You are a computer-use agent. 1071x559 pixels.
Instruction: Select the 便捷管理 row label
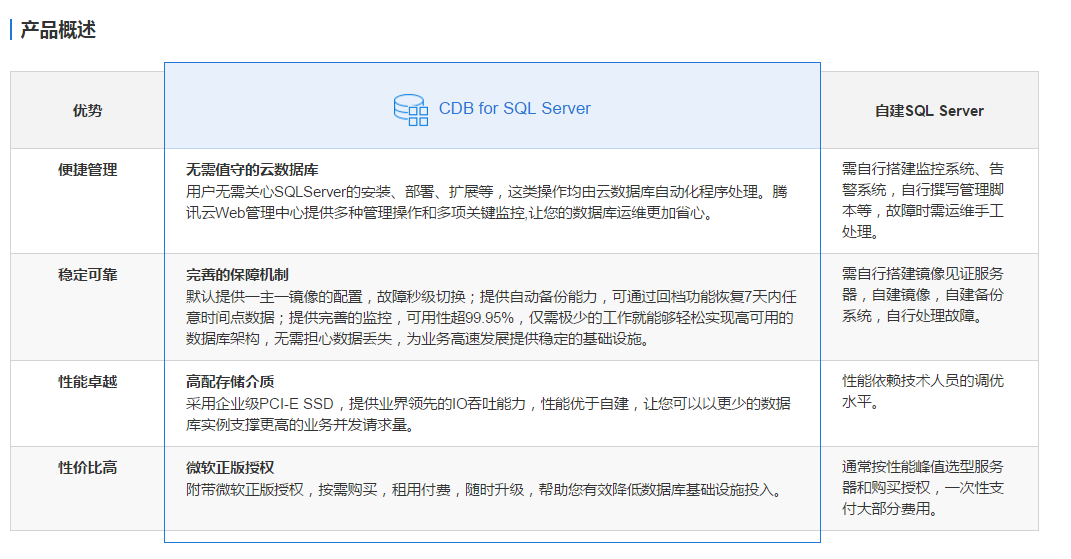pyautogui.click(x=87, y=169)
